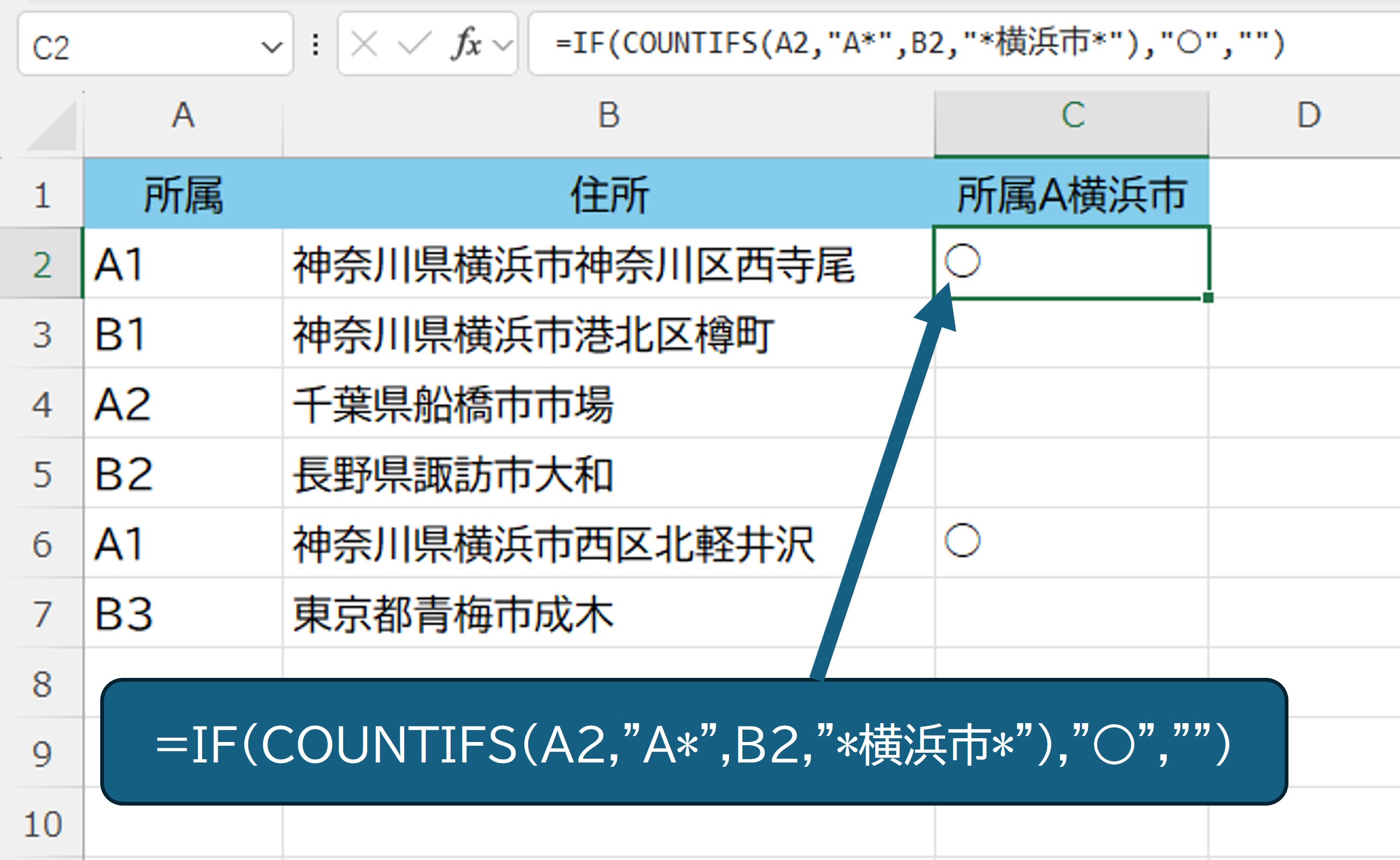Click the Insert Function fx icon

(465, 43)
